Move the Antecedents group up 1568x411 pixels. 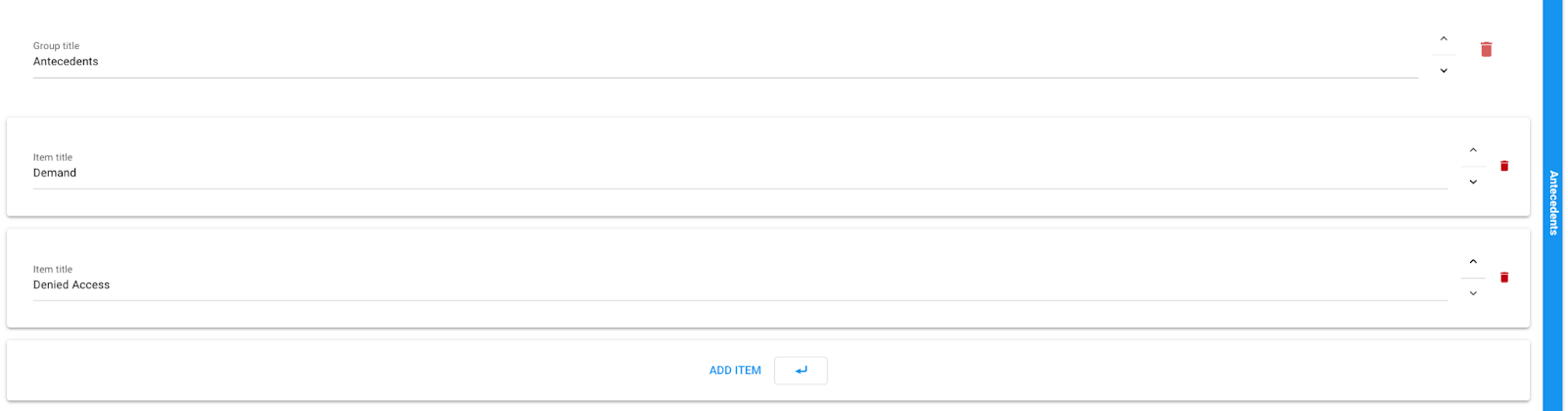click(1444, 39)
